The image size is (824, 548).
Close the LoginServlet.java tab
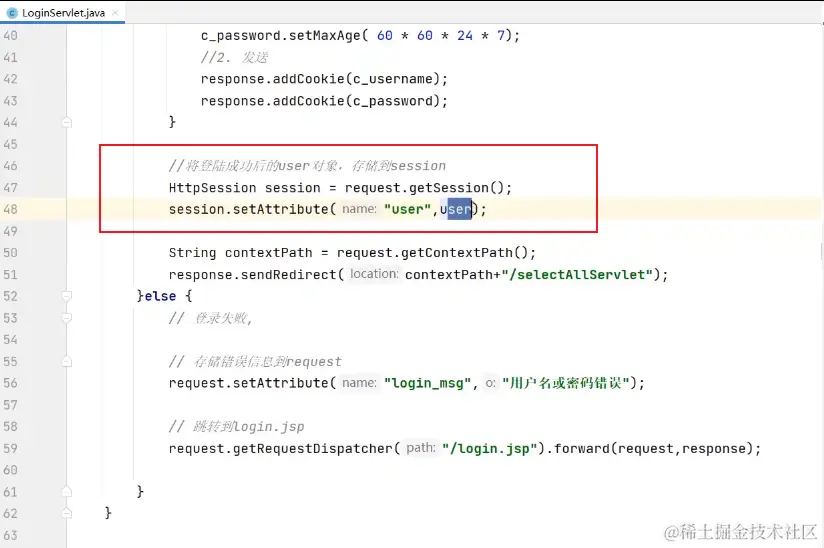[x=115, y=13]
